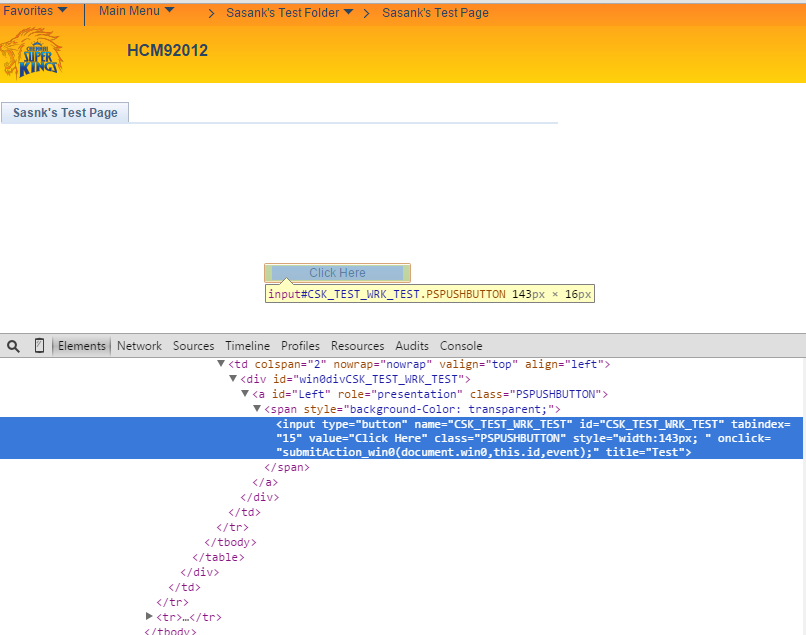Open the Sources DevTools tab
Image resolution: width=806 pixels, height=635 pixels.
[x=193, y=346]
